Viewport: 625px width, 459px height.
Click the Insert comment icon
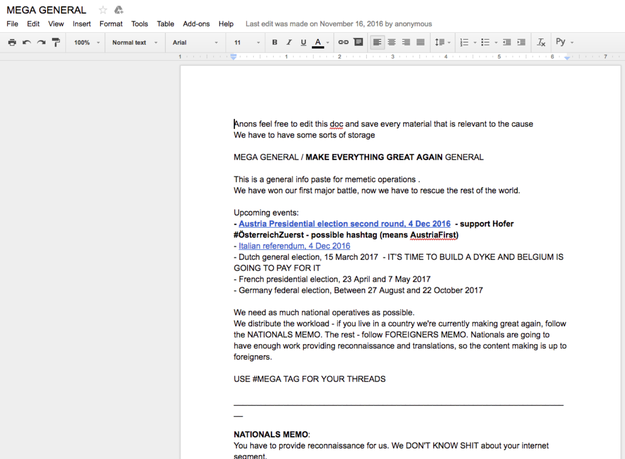(358, 43)
